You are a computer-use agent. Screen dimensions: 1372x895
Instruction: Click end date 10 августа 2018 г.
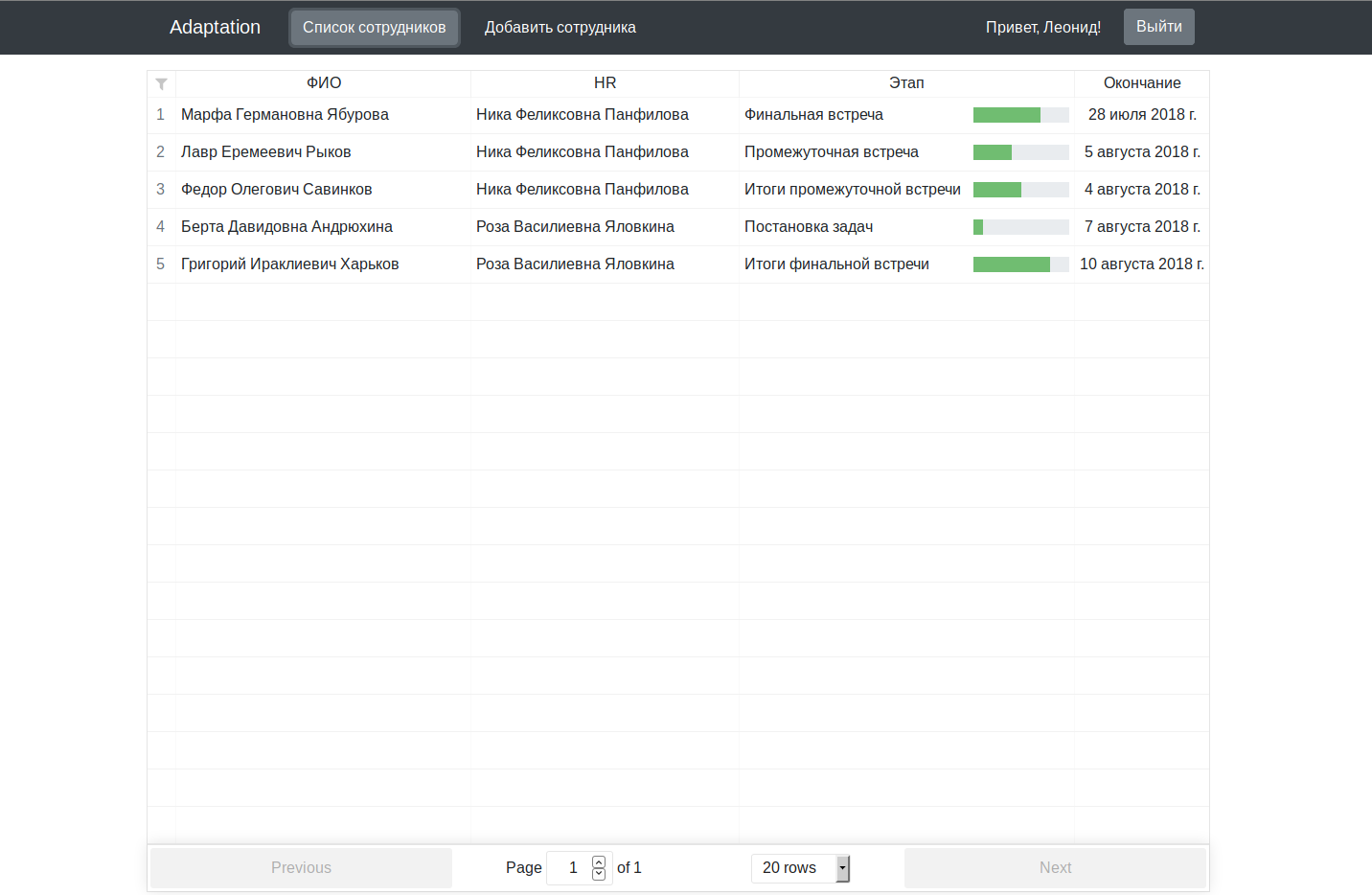tap(1142, 264)
